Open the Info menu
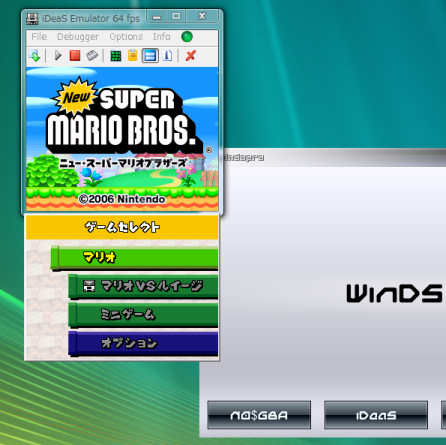Viewport: 446px width, 445px height. tap(162, 36)
